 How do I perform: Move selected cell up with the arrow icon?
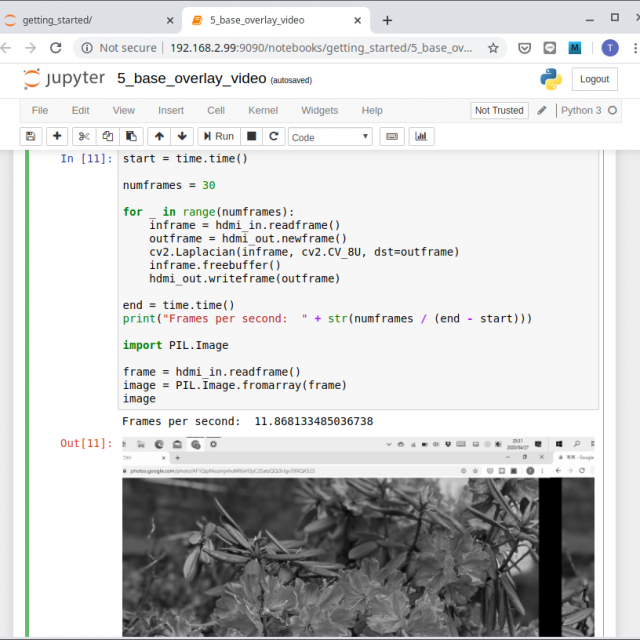pos(159,136)
